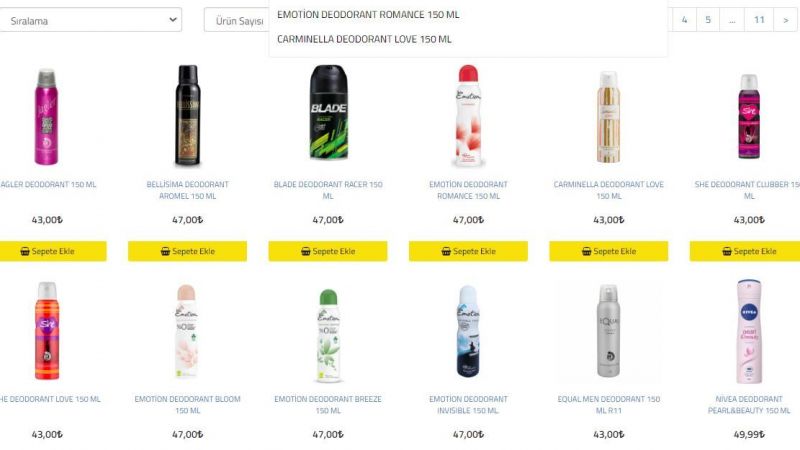The width and height of the screenshot is (800, 450).
Task: Open the Ürün Sayısı dropdown
Action: pos(237,20)
